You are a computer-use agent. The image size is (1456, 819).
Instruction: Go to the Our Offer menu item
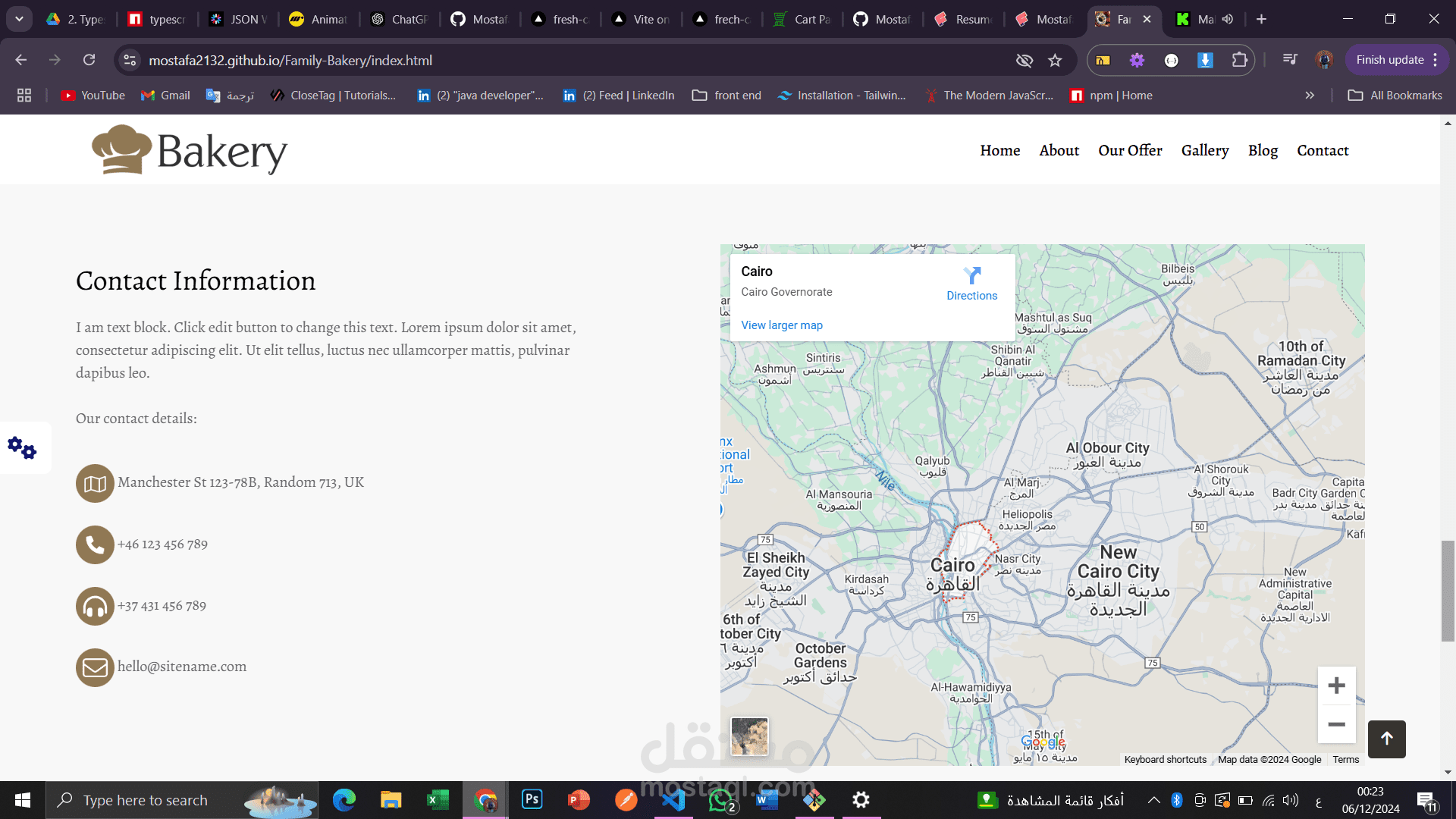pos(1130,150)
